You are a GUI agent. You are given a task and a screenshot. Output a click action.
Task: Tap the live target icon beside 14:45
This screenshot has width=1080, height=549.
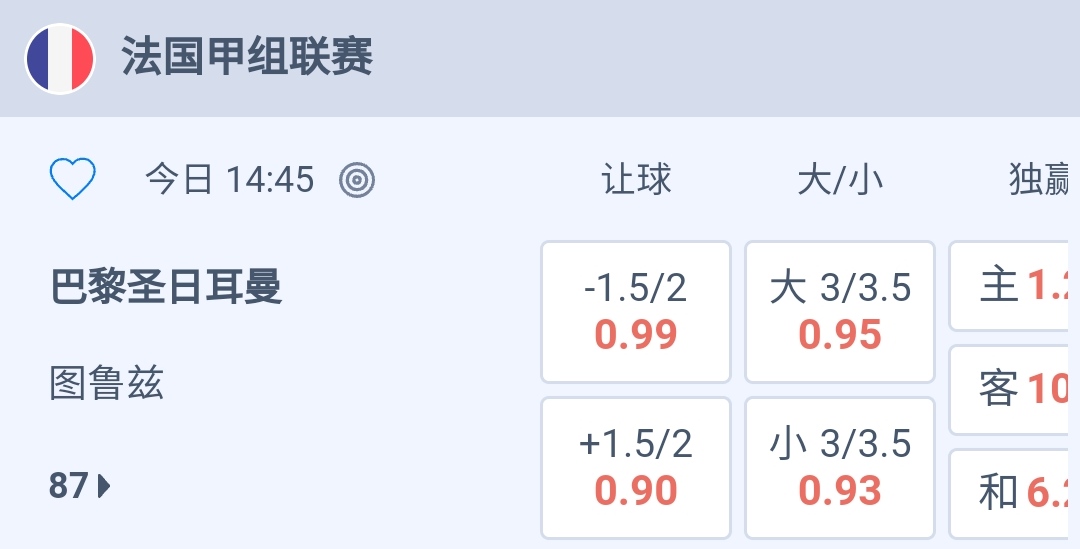coord(357,181)
